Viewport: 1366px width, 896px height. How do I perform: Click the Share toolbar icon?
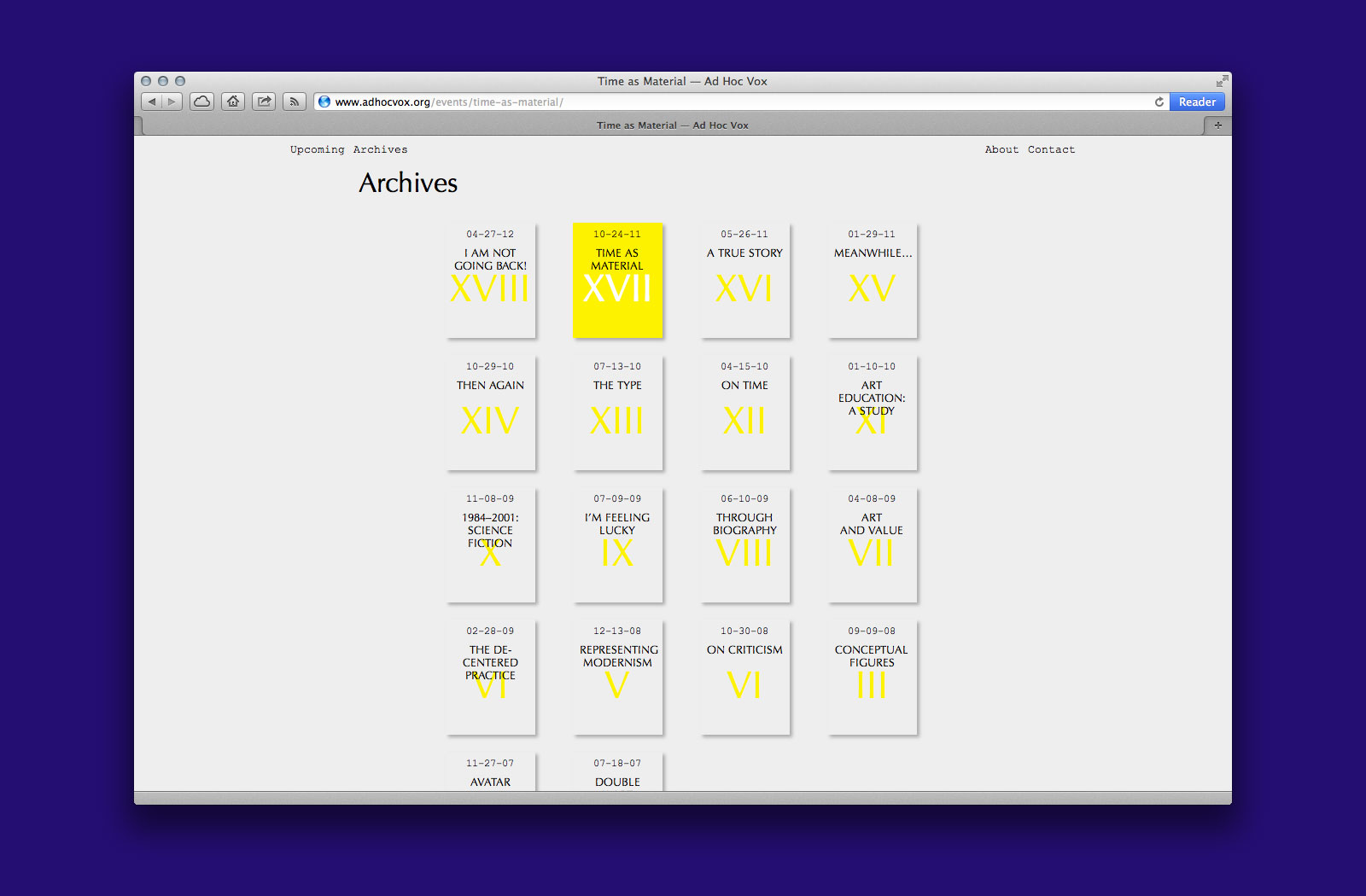[264, 102]
